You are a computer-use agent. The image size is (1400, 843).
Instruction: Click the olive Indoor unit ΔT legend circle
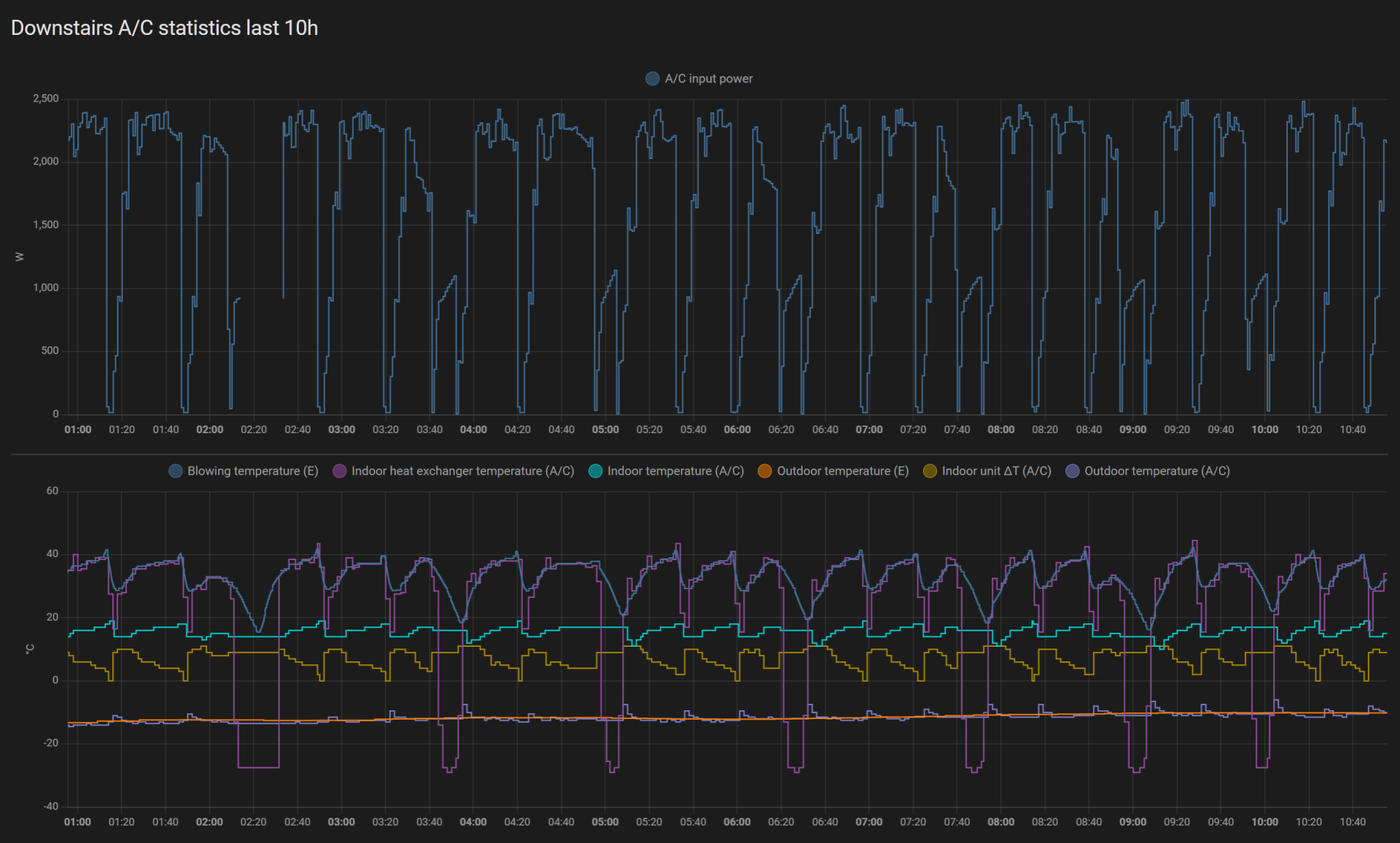[x=930, y=471]
